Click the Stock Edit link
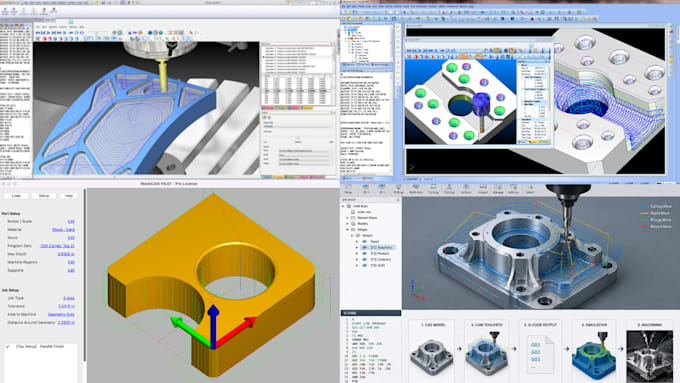This screenshot has height=383, width=680. point(71,238)
